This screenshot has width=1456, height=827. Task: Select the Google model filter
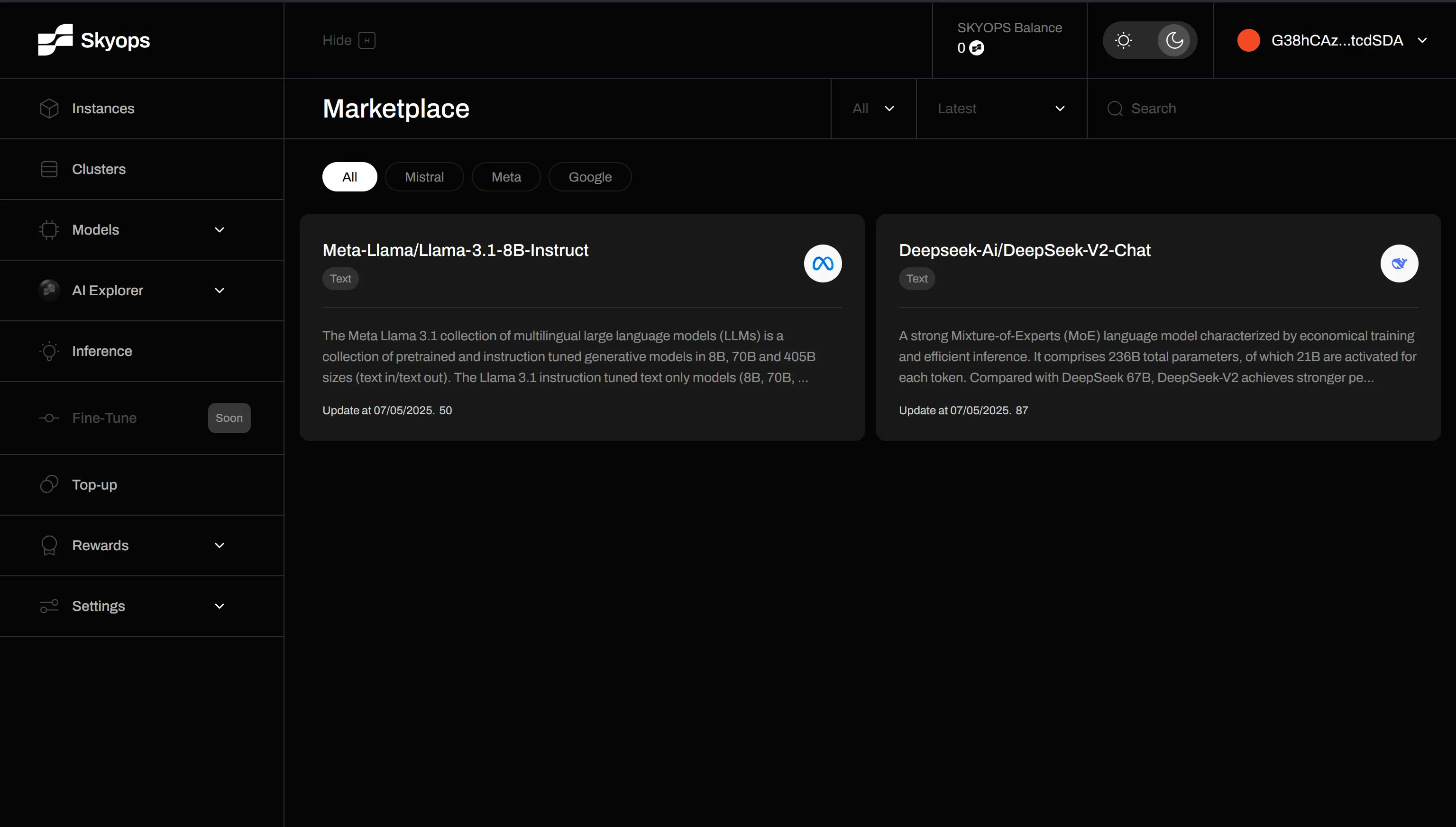589,177
